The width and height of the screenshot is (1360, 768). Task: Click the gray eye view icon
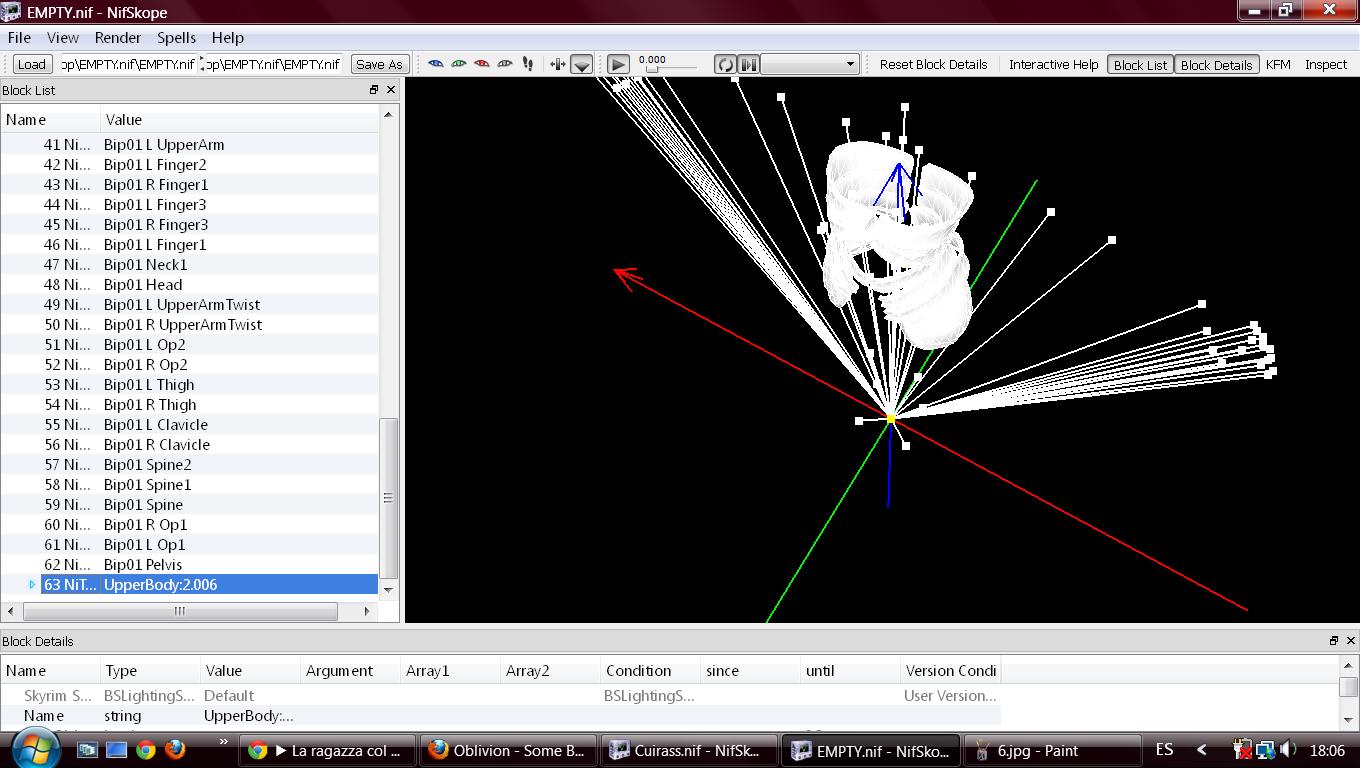[505, 64]
